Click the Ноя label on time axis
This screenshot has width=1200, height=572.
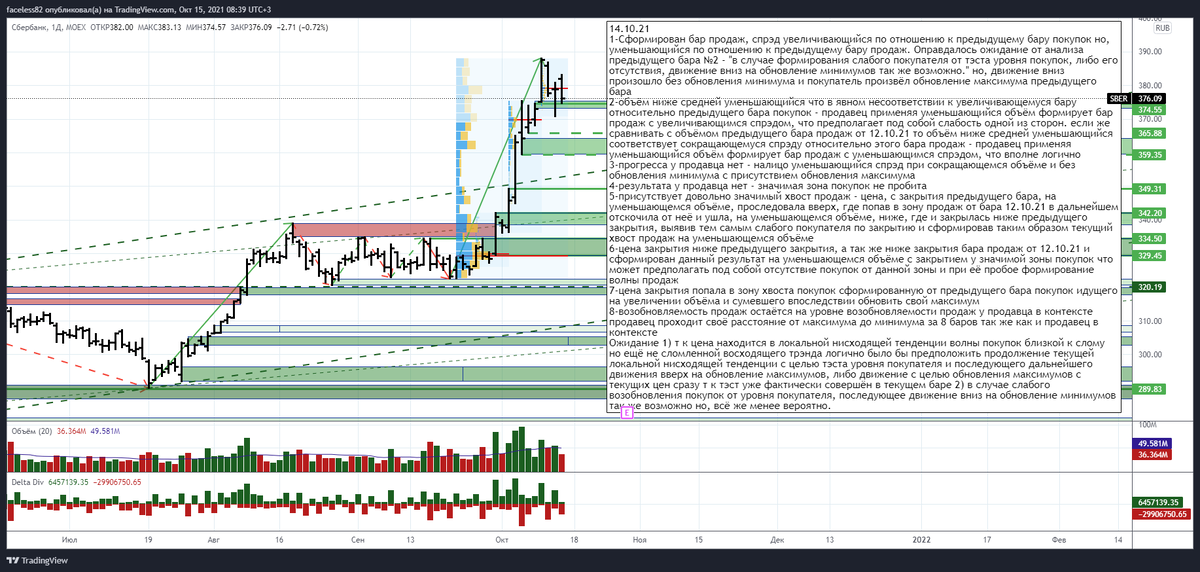click(x=640, y=538)
